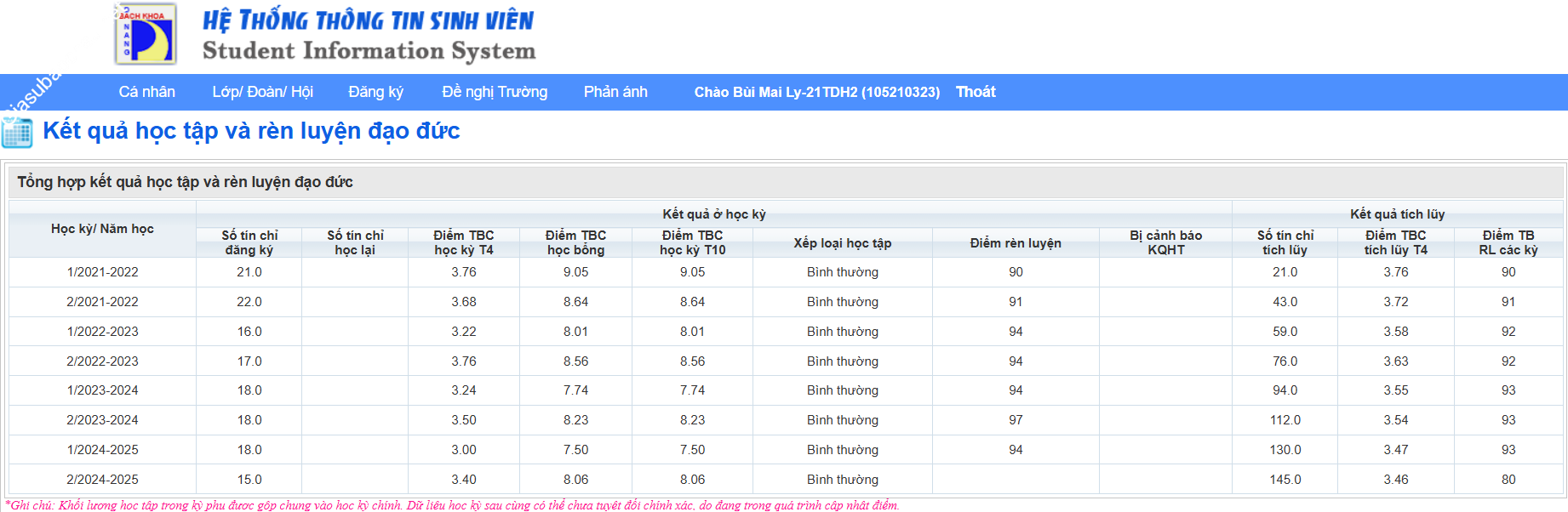
Task: Click the Bị cảnh báo KQHT header
Action: click(x=1165, y=242)
